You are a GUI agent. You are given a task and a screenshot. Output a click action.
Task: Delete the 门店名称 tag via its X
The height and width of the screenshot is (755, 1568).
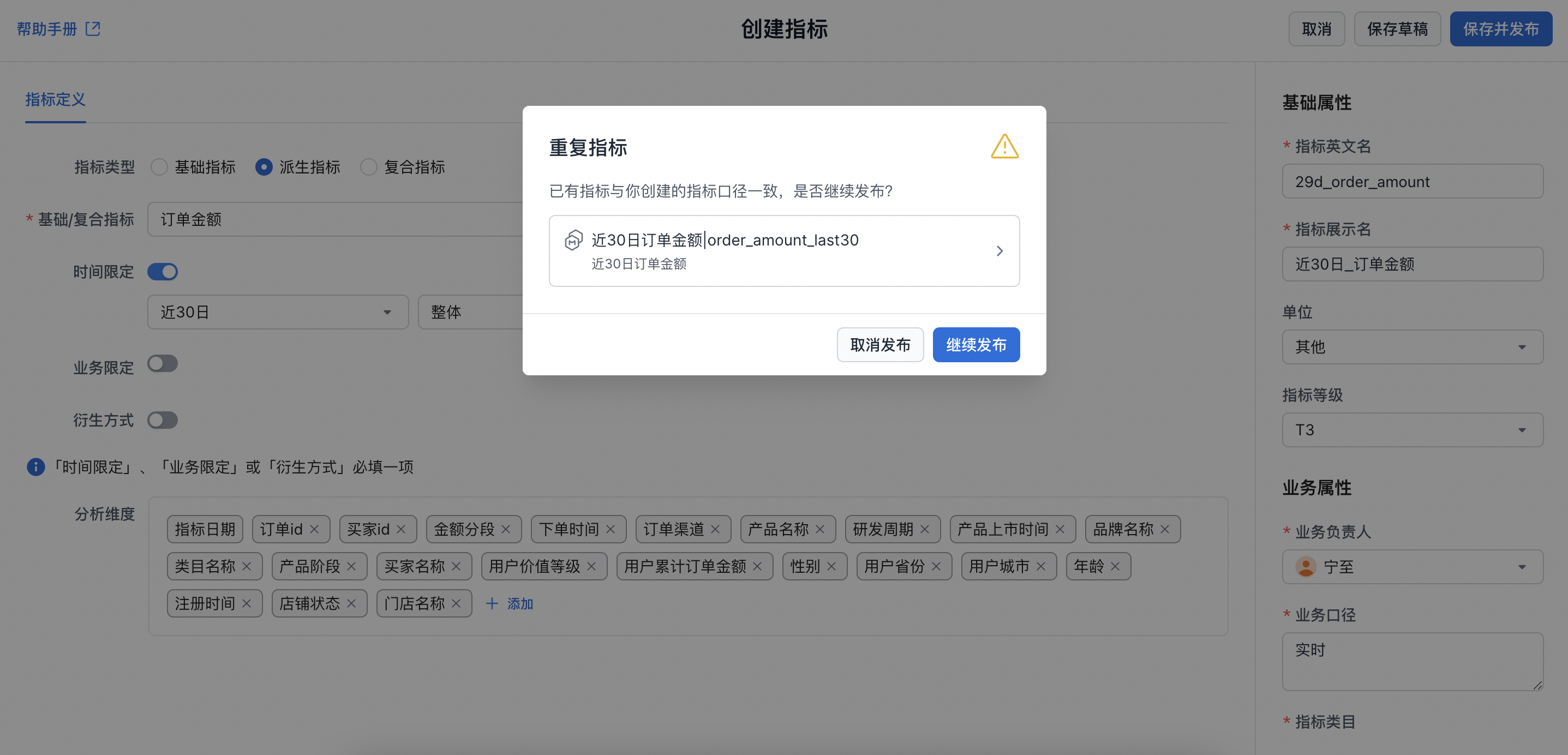457,603
